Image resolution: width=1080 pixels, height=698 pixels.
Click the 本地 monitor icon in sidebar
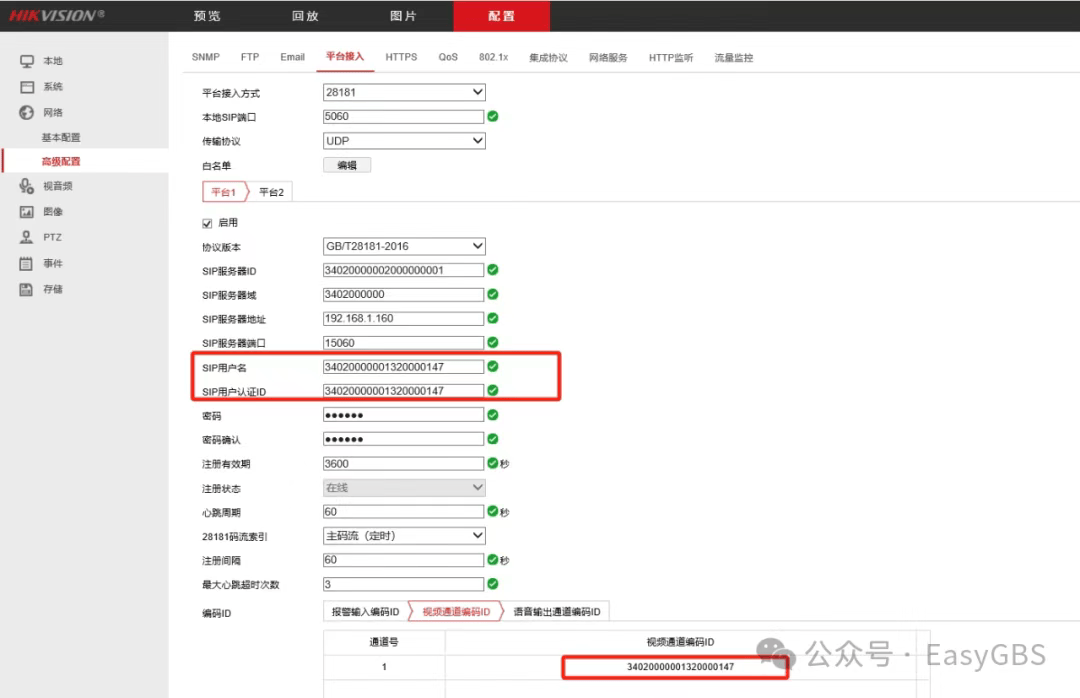tap(27, 62)
